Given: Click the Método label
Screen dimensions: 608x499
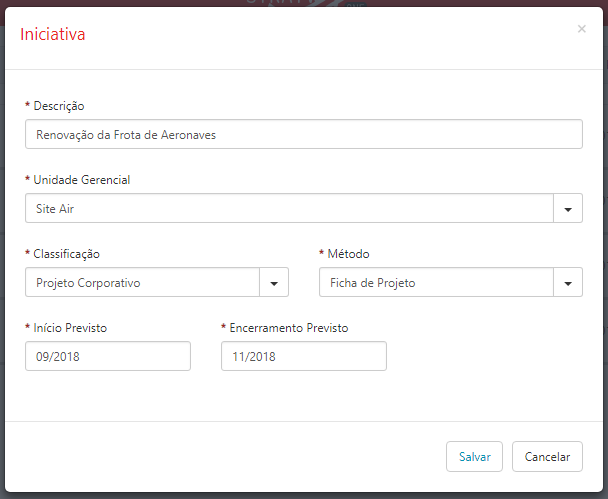Looking at the screenshot, I should (x=348, y=254).
